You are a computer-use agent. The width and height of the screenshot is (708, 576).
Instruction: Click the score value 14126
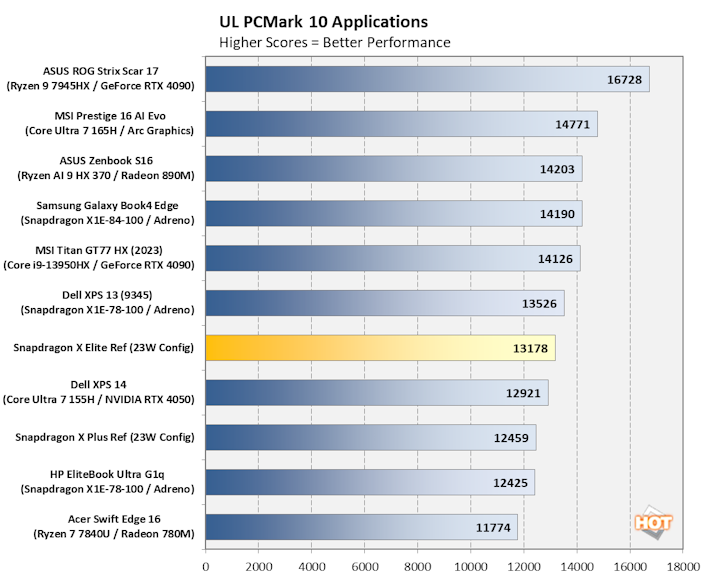tap(555, 259)
